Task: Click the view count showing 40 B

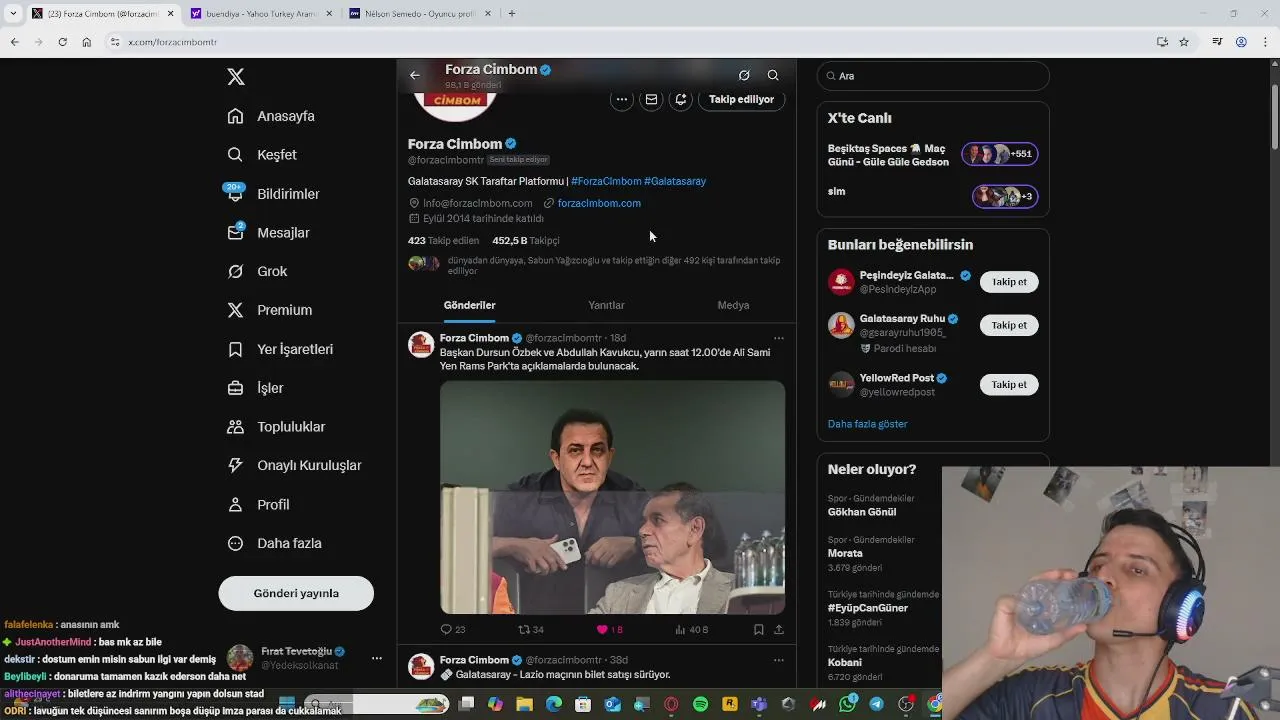Action: 691,629
